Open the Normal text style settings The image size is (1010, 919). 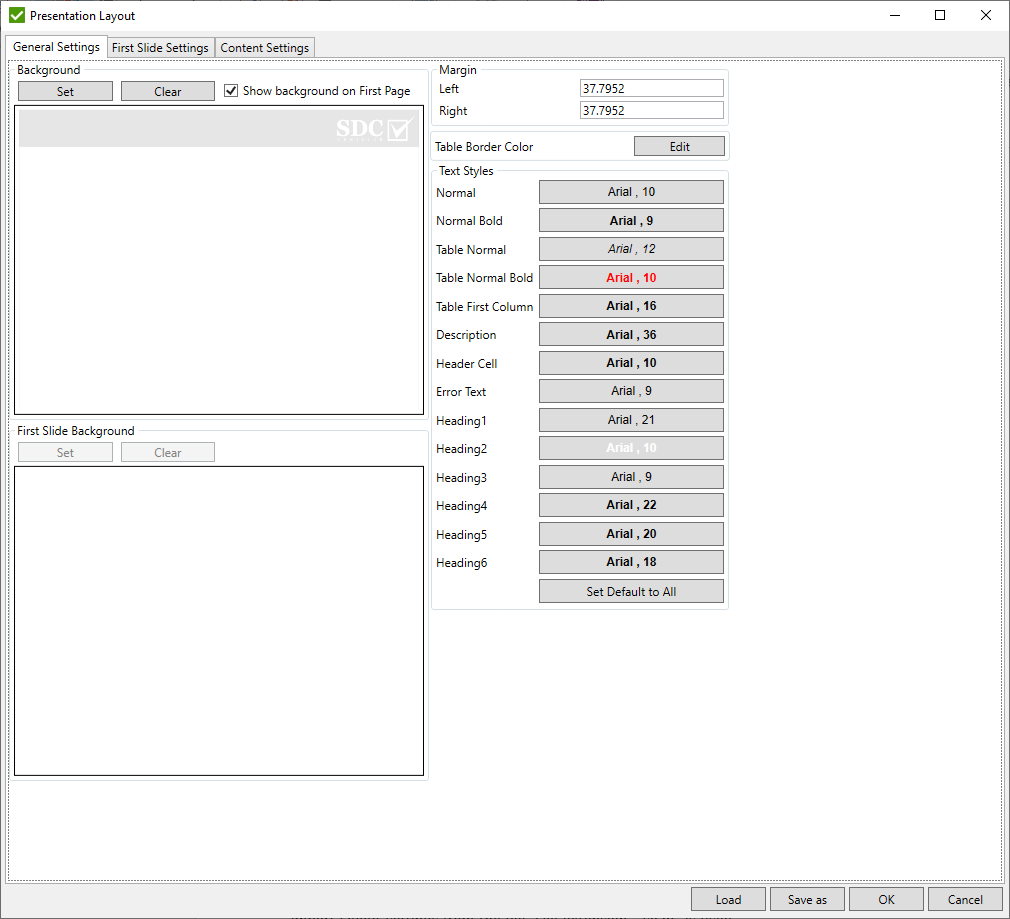(x=631, y=191)
